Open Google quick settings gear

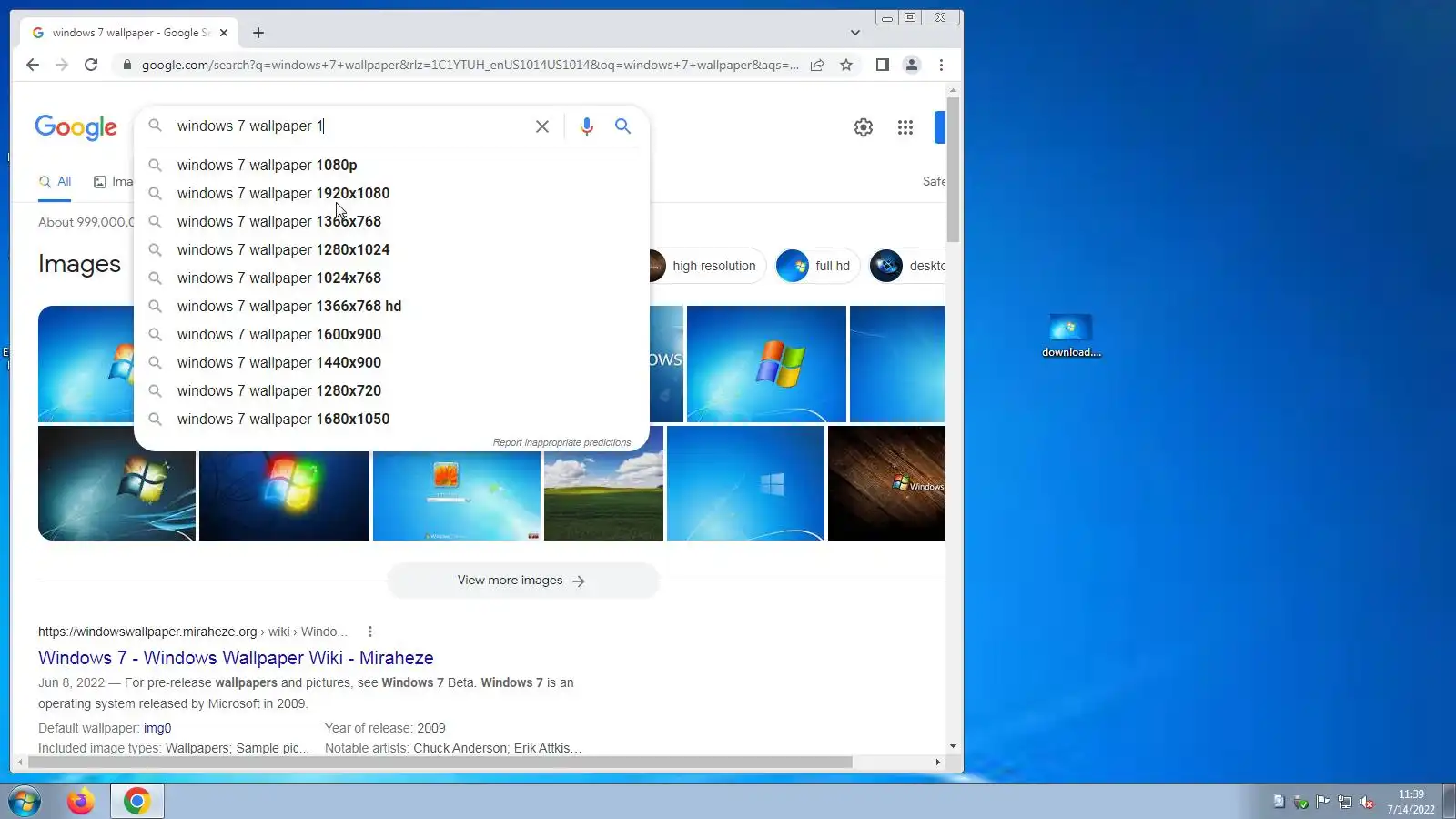click(864, 127)
